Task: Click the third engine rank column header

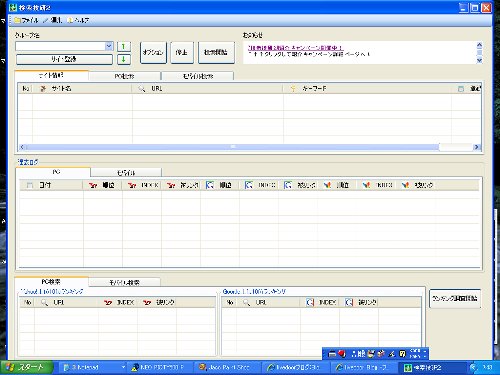Action: (337, 185)
